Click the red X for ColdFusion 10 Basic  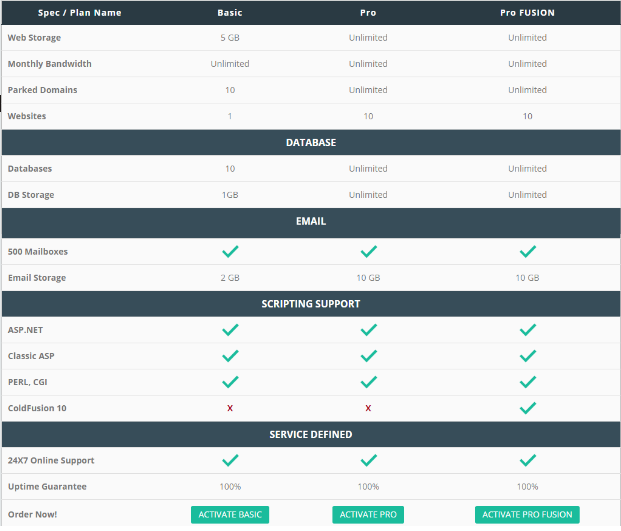[230, 408]
